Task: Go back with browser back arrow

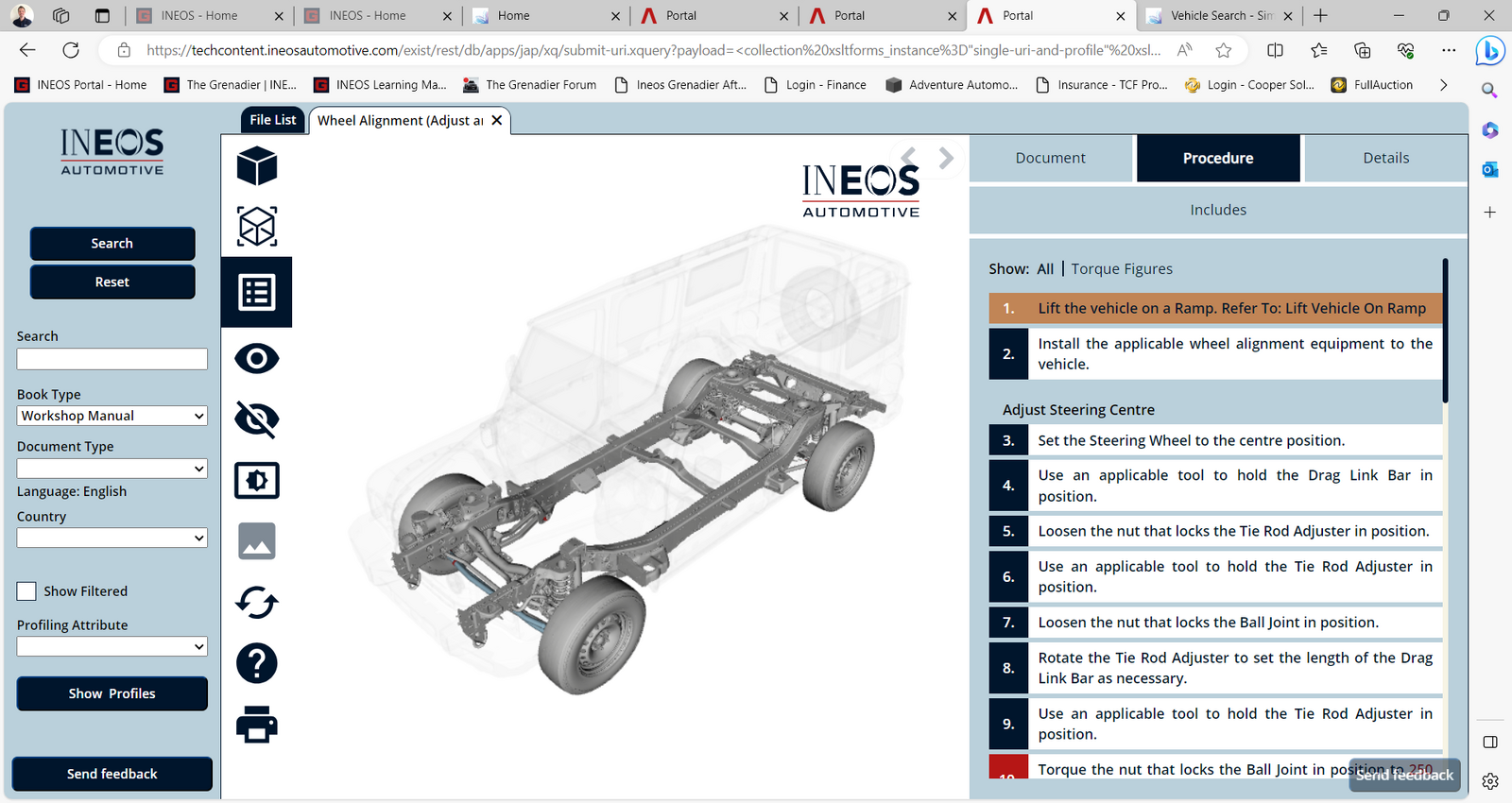Action: 27,50
